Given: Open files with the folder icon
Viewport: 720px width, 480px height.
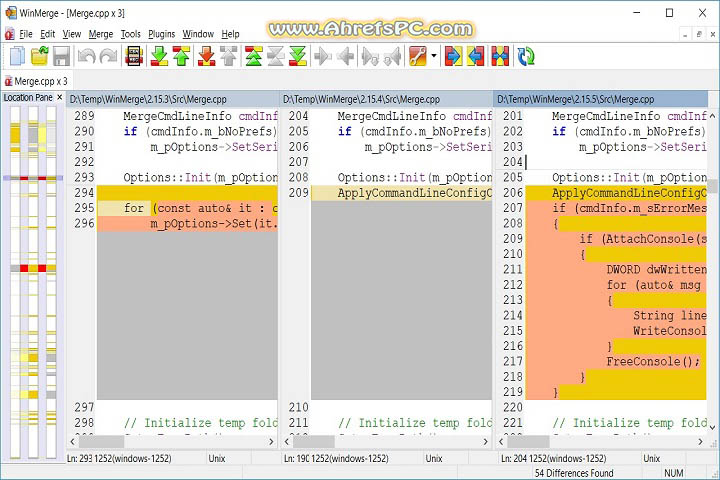Looking at the screenshot, I should point(39,56).
